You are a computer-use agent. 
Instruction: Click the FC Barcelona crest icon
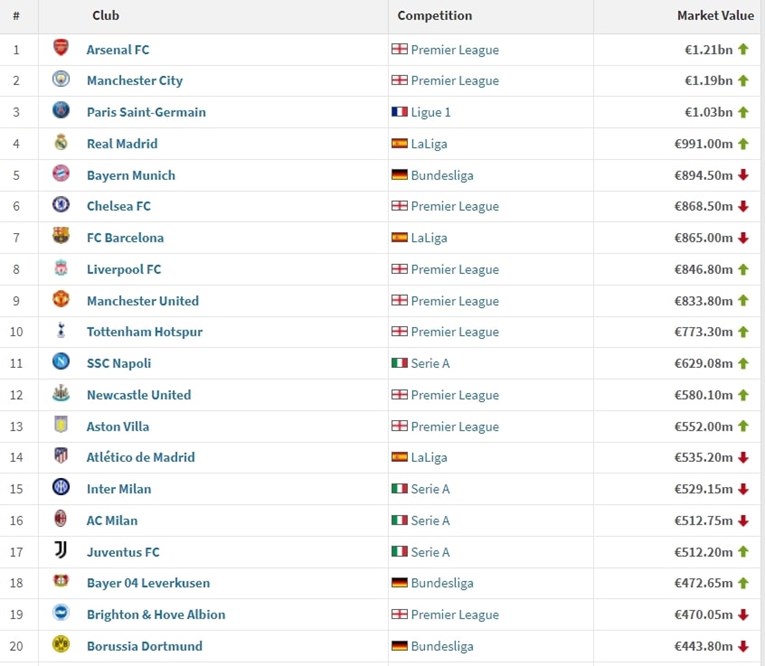[x=61, y=236]
